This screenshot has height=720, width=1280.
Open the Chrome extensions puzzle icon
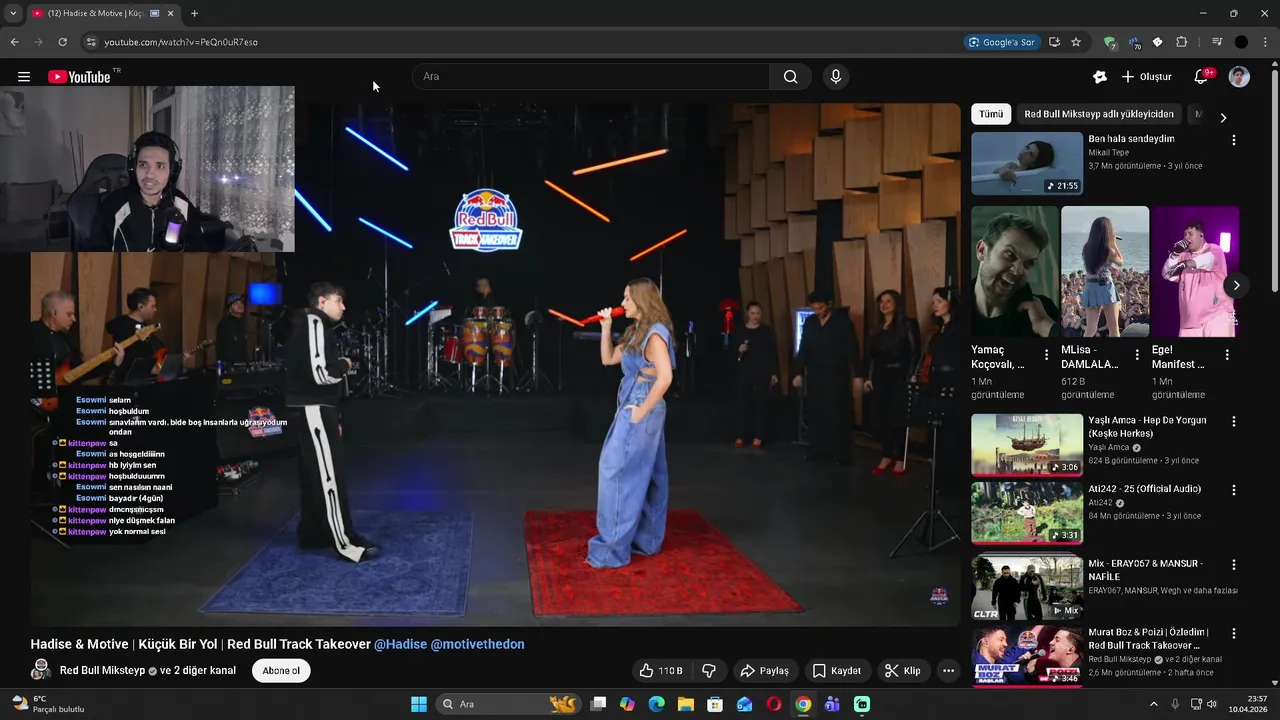(1182, 42)
